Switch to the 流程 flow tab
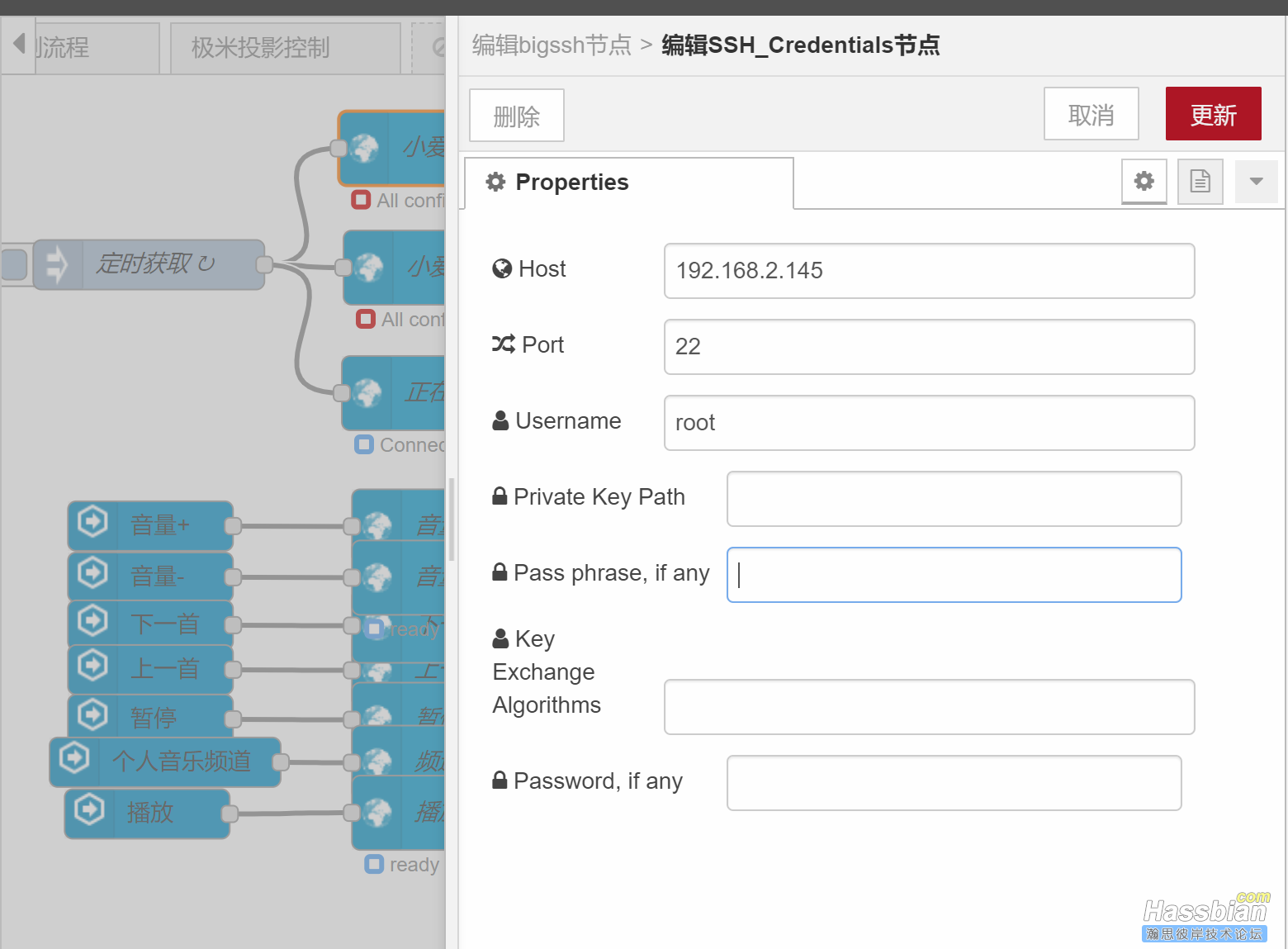This screenshot has height=949, width=1288. pos(97,48)
